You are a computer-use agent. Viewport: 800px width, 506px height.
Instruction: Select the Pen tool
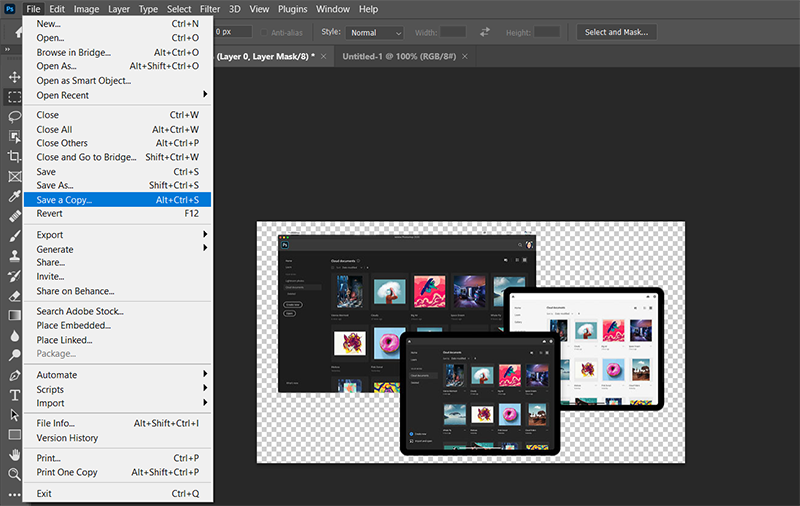coord(14,375)
